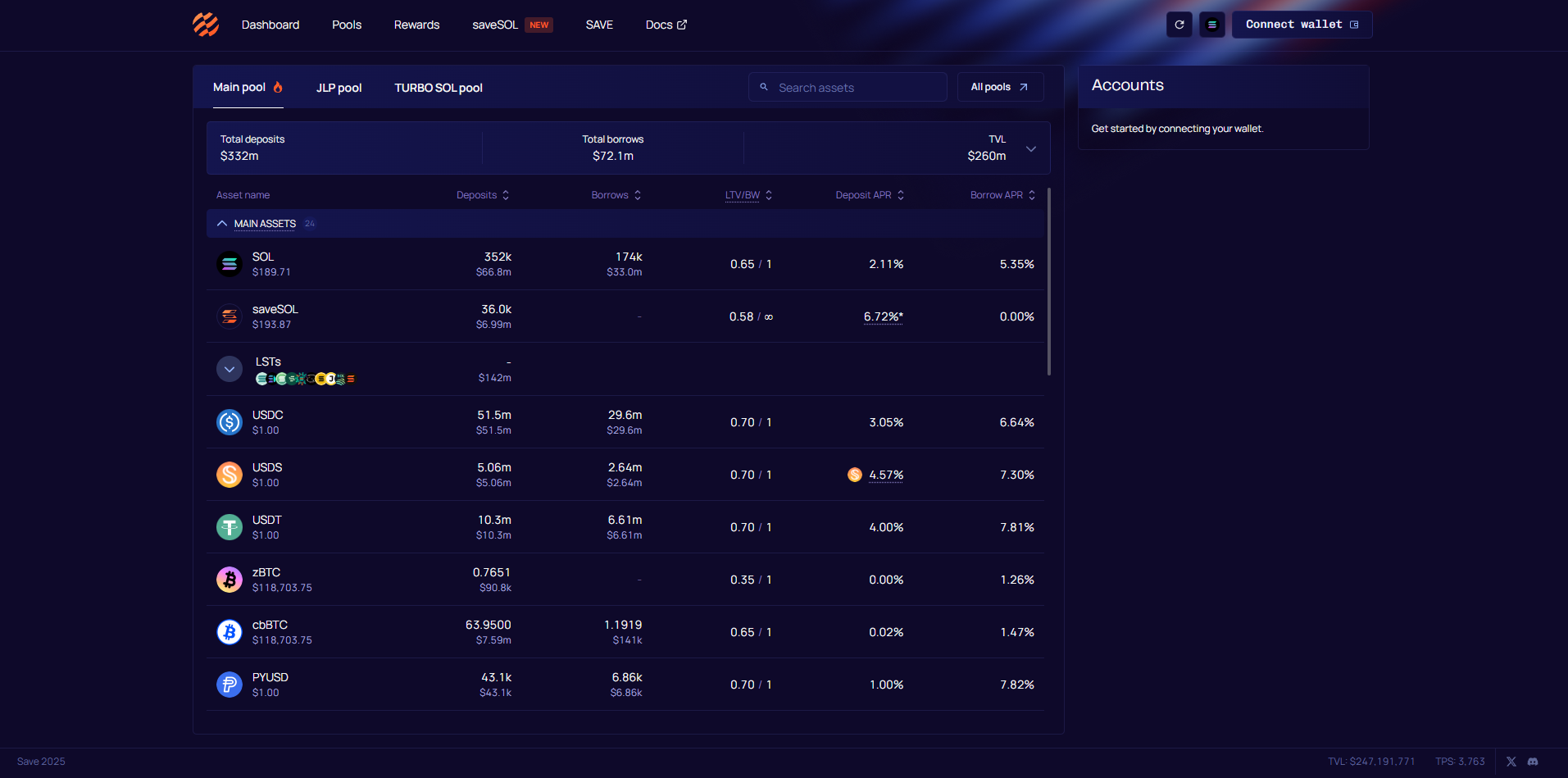Image resolution: width=1568 pixels, height=778 pixels.
Task: Sort by Borrow APR column
Action: tap(1003, 195)
